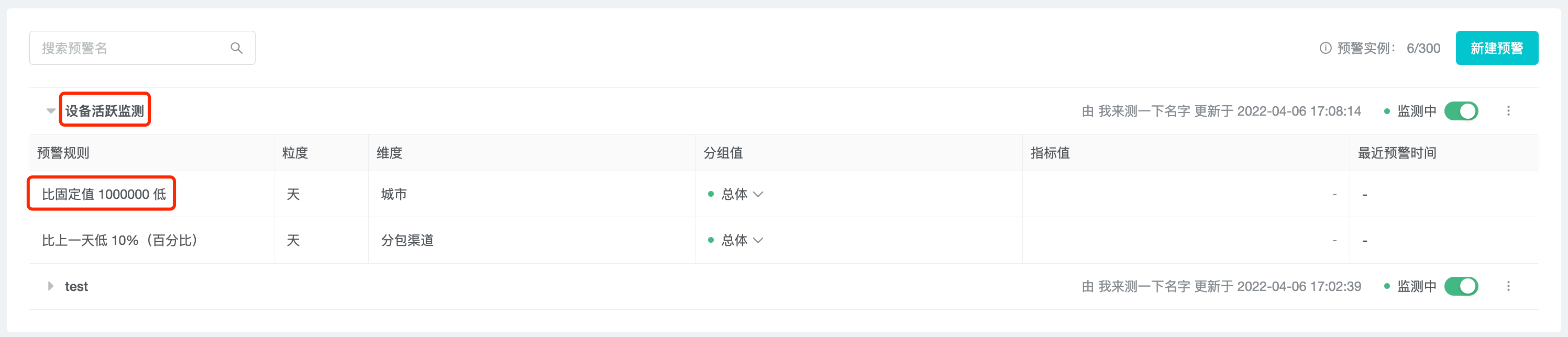Click the 搜索预警名 search input field
This screenshot has width=1568, height=337.
122,47
